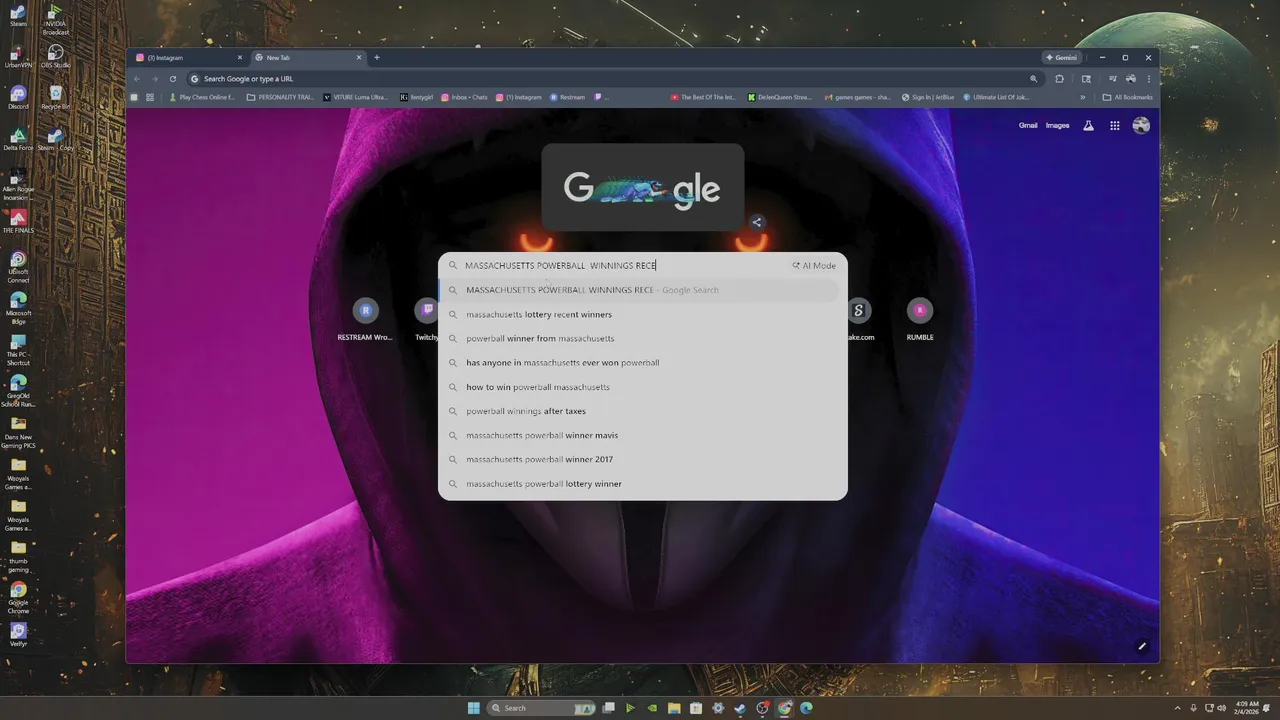
Task: Open Chrome extensions puzzle icon
Action: [x=1060, y=79]
